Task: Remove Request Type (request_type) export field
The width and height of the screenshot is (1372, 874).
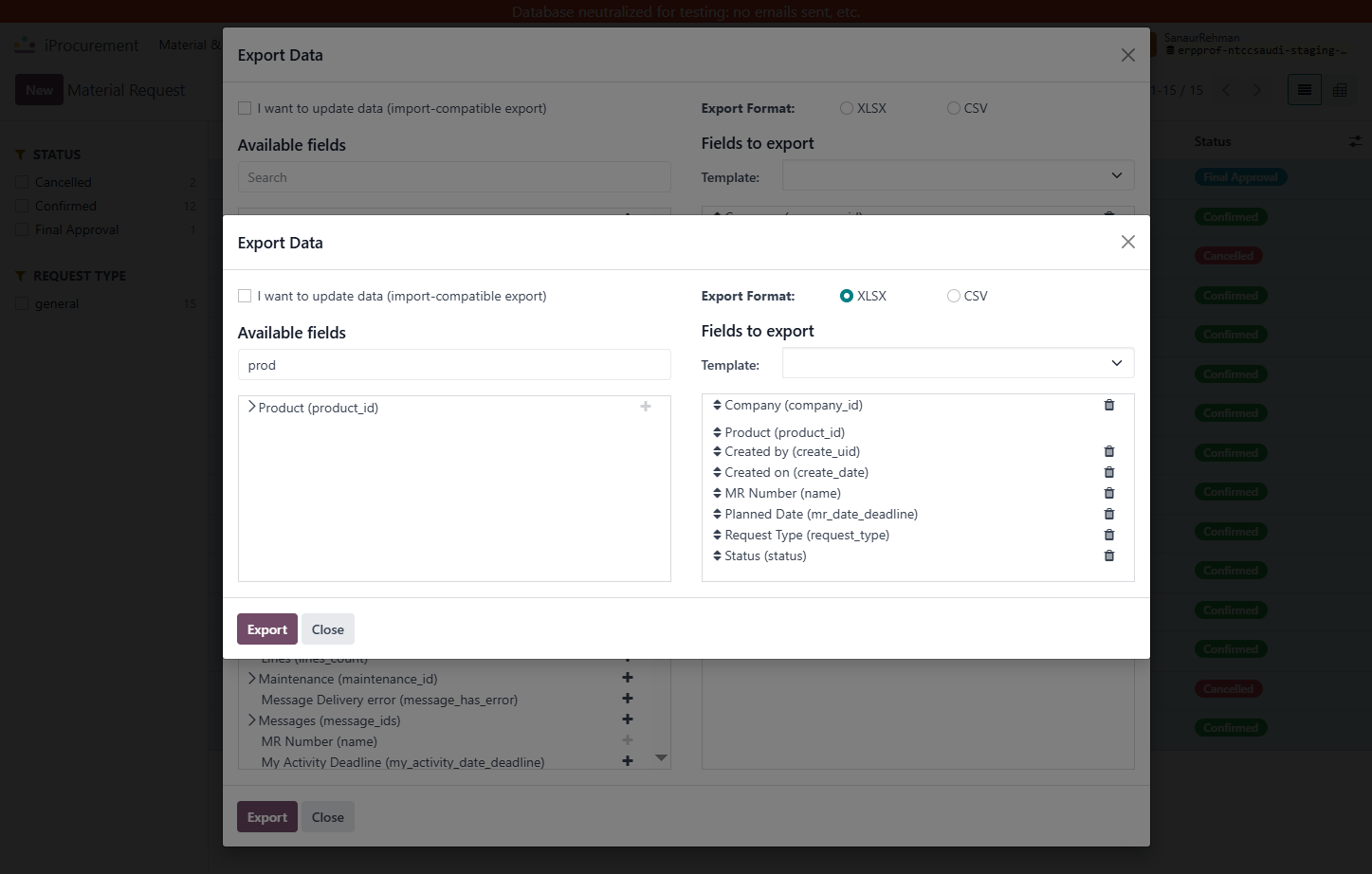Action: coord(1109,535)
